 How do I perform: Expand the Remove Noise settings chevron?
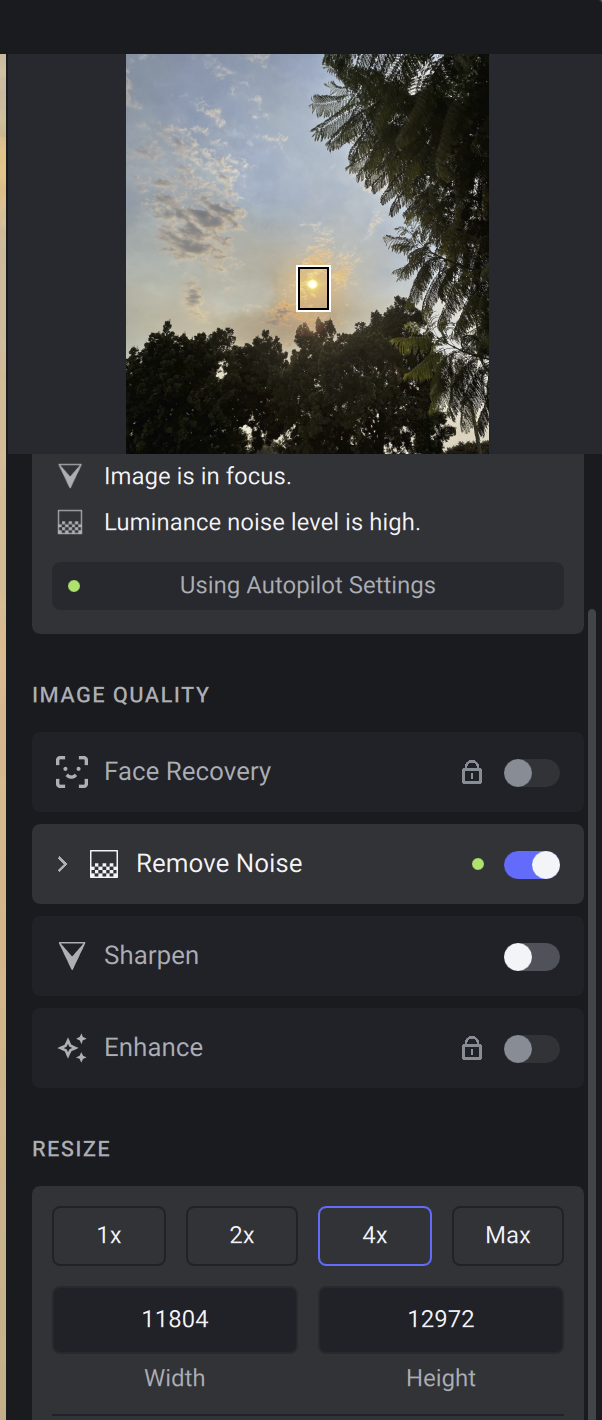pyautogui.click(x=62, y=864)
